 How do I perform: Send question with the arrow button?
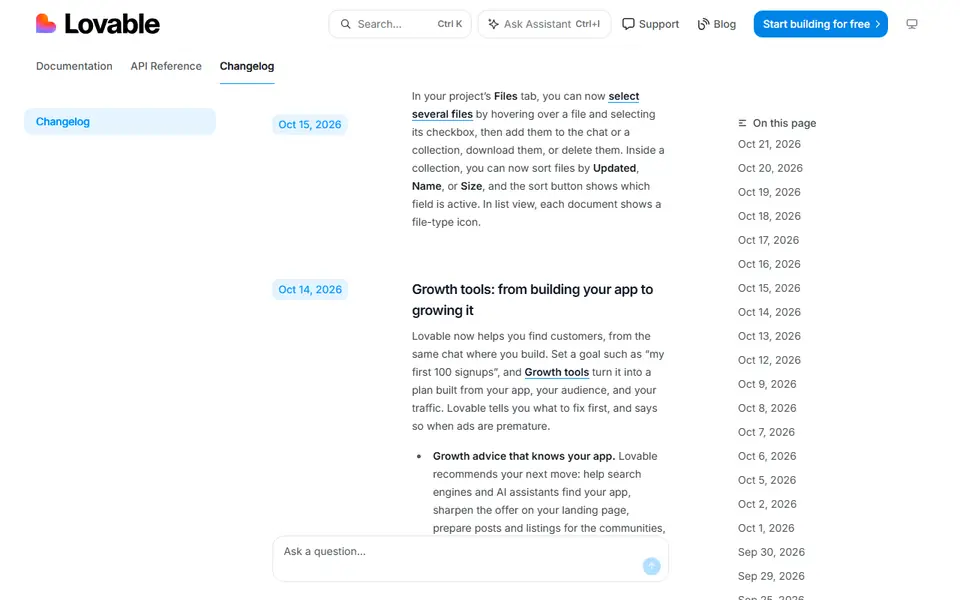651,566
